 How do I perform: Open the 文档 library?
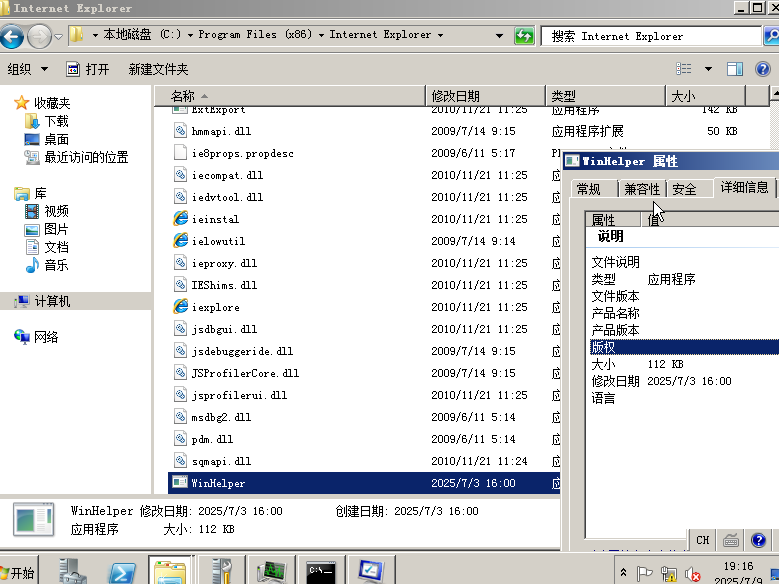[56, 247]
